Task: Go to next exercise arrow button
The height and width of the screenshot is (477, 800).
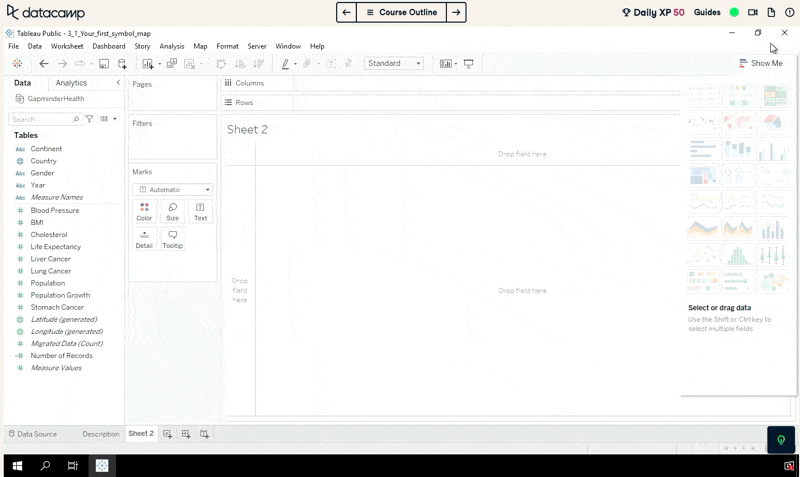Action: pos(456,12)
